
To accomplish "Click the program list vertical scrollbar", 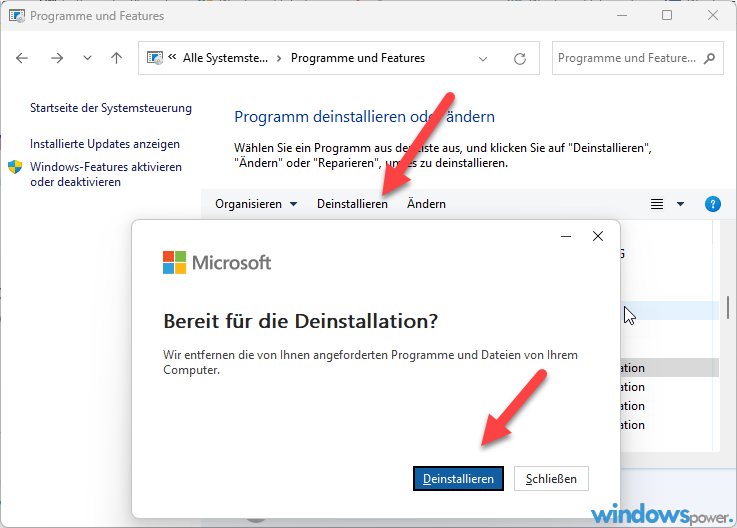I will (x=728, y=308).
